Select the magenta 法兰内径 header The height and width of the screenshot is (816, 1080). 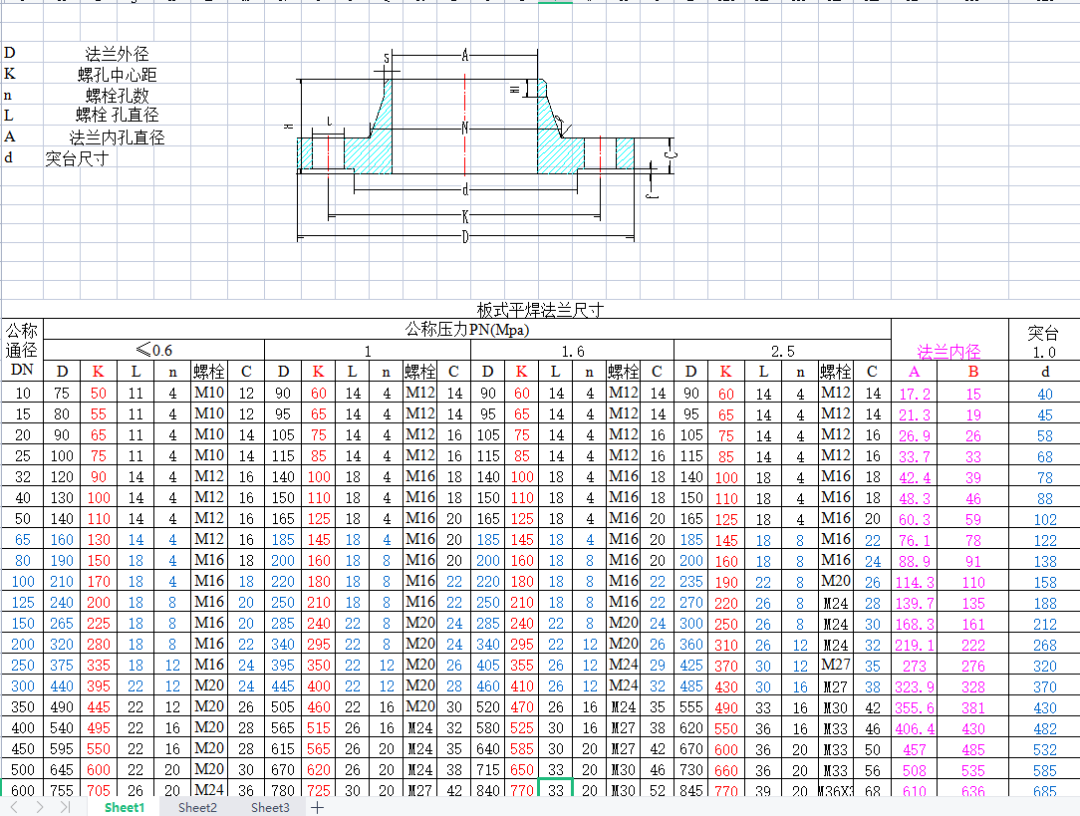(949, 351)
